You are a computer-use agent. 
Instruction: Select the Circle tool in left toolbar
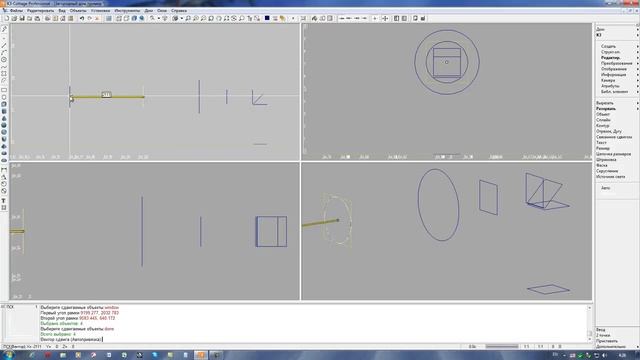4,60
